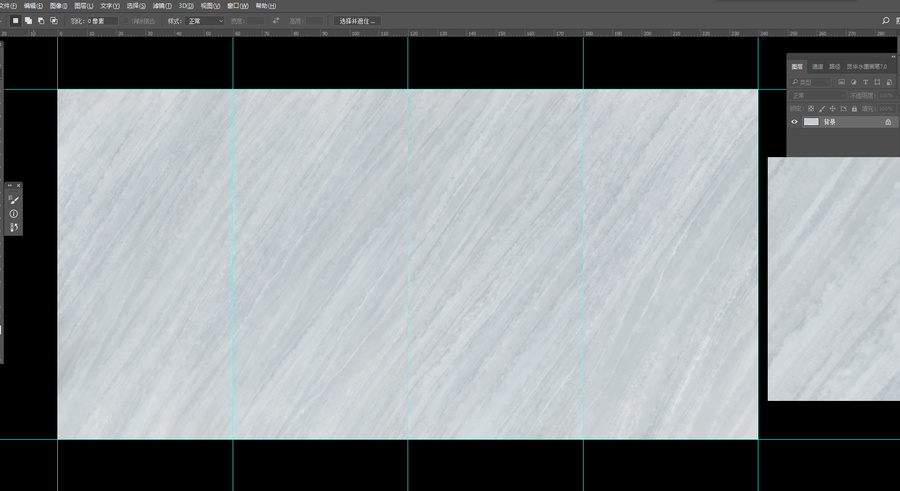Filter layers by adjustment layer icon
Image resolution: width=900 pixels, height=491 pixels.
(854, 82)
